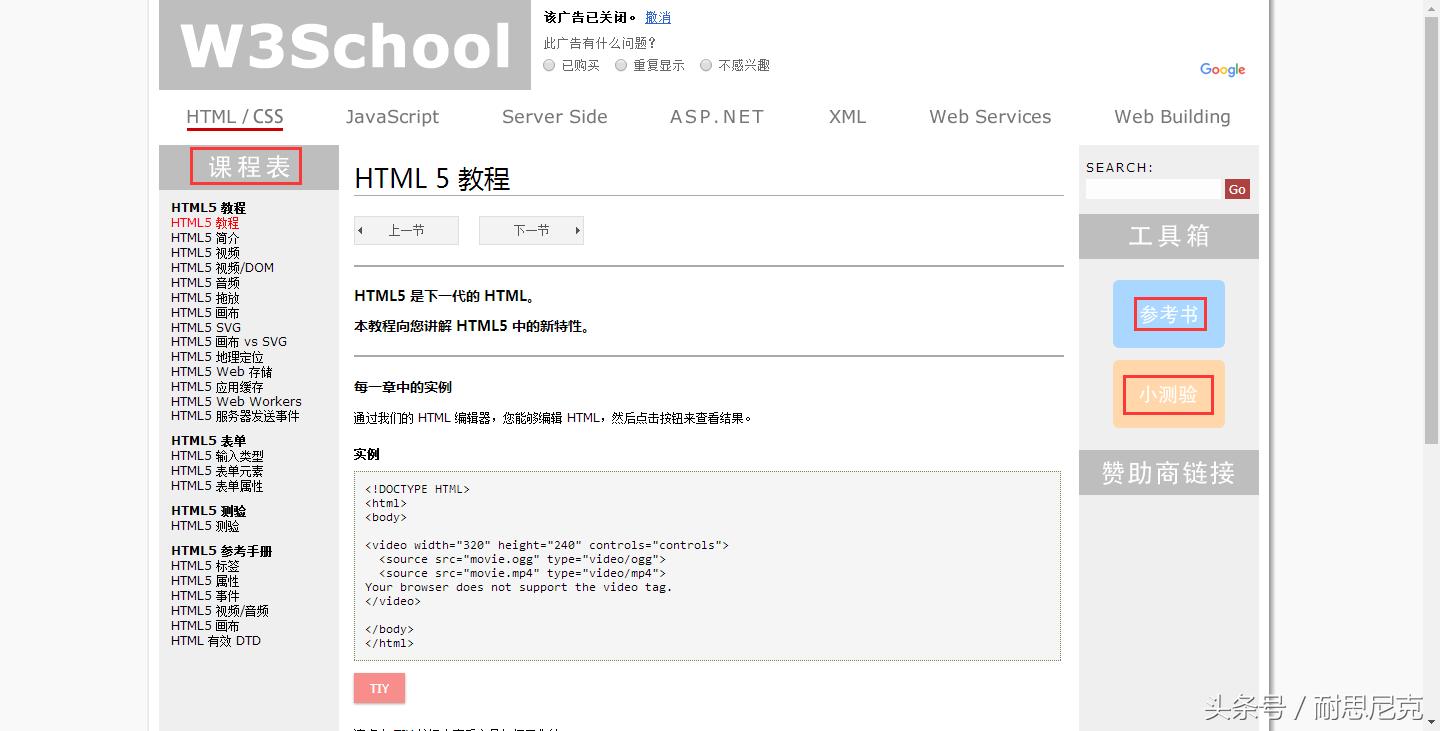Click the 撤消 link in ad notice
1440x731 pixels.
(x=658, y=17)
